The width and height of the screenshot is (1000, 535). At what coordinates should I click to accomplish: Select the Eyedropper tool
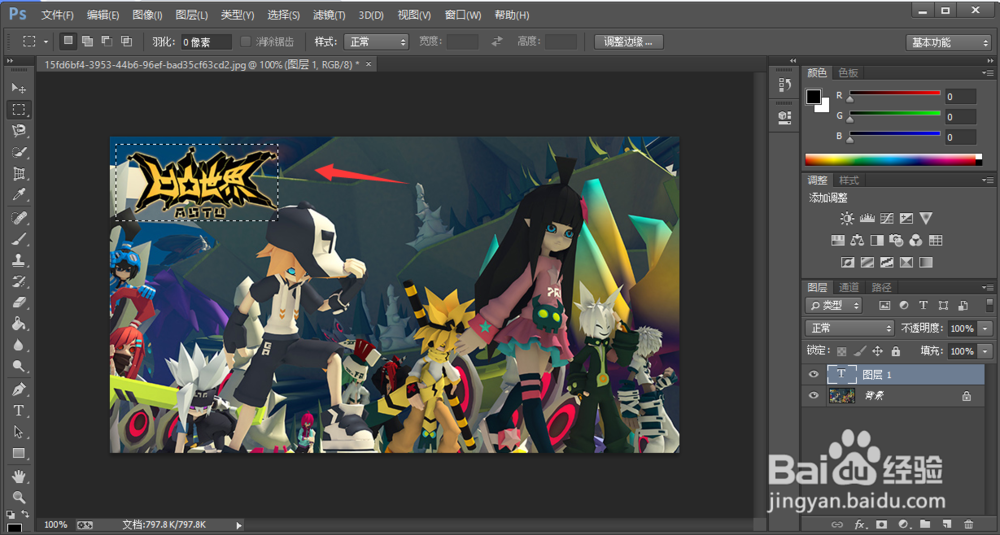[x=18, y=195]
